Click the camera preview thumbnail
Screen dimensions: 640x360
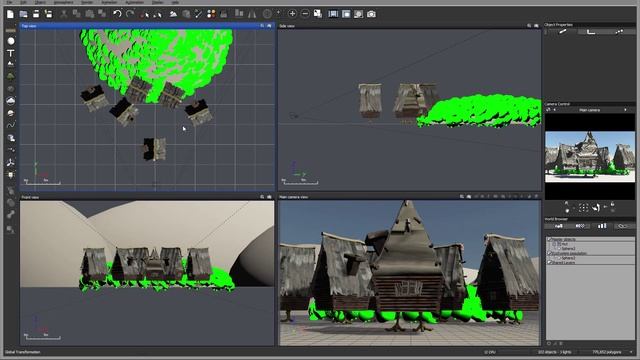coord(590,156)
